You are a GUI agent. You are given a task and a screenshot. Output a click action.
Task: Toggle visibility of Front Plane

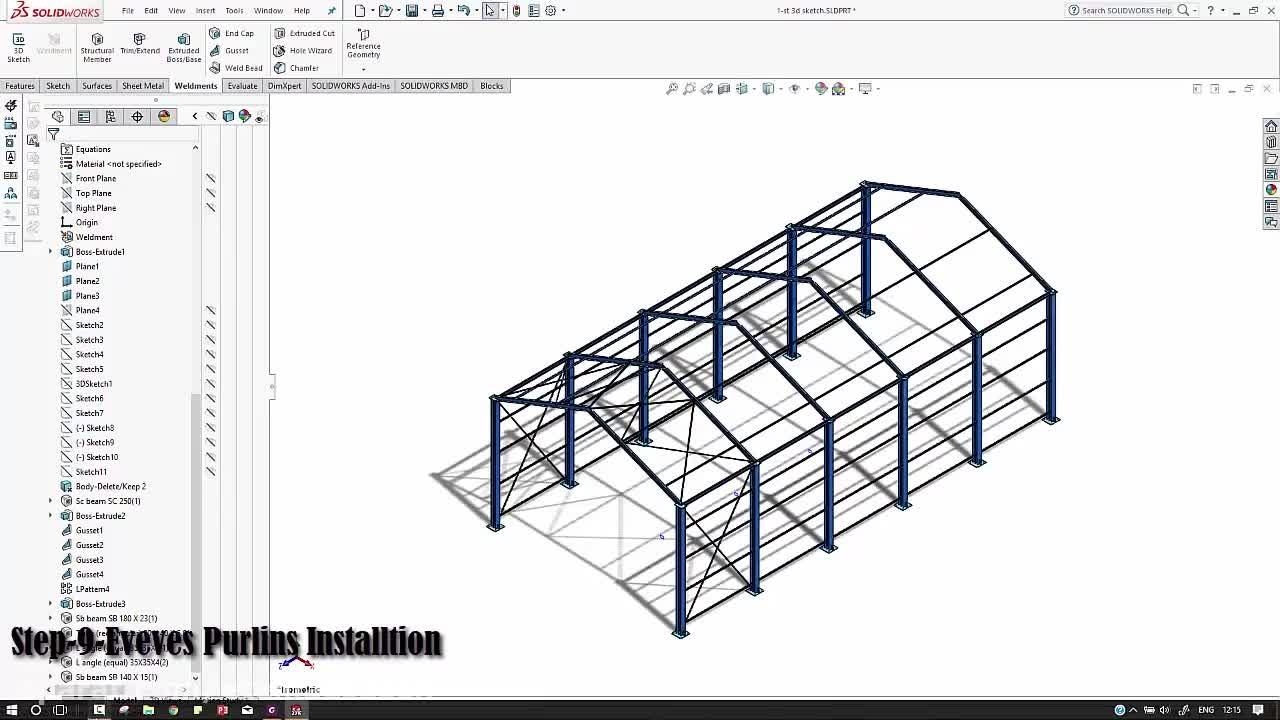(211, 179)
